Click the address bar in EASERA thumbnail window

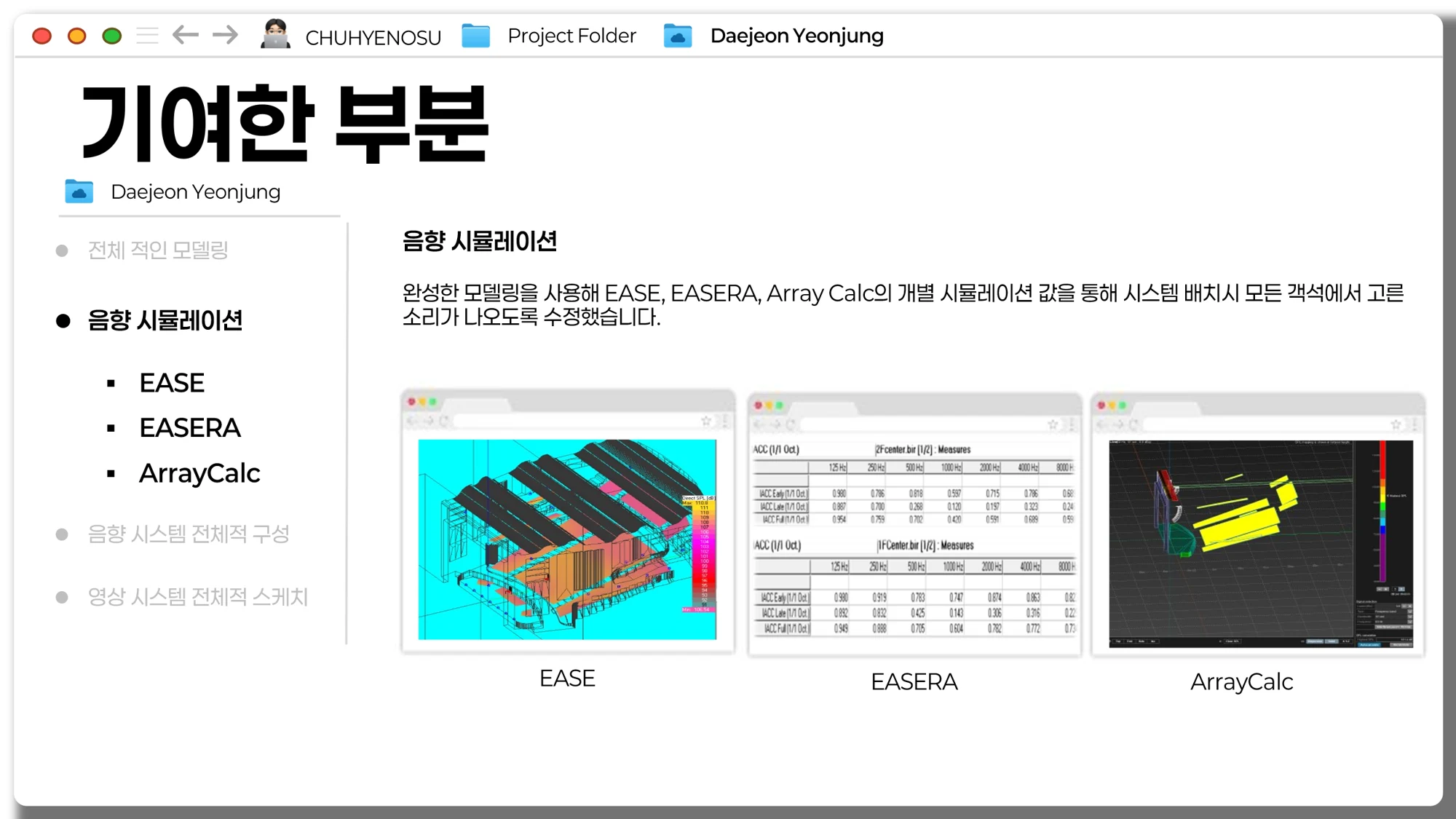[922, 424]
